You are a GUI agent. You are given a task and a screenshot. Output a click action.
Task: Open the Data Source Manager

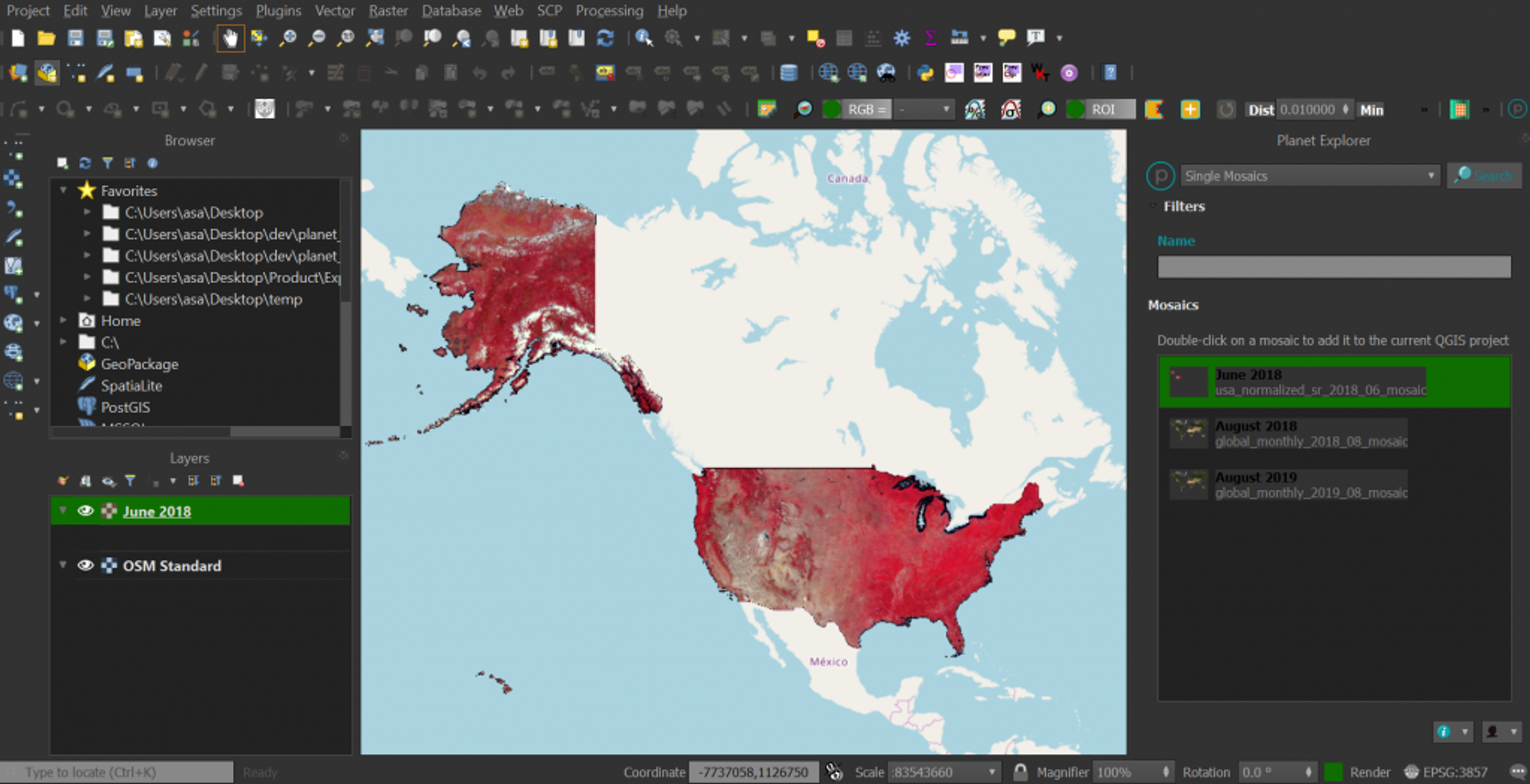[x=19, y=72]
